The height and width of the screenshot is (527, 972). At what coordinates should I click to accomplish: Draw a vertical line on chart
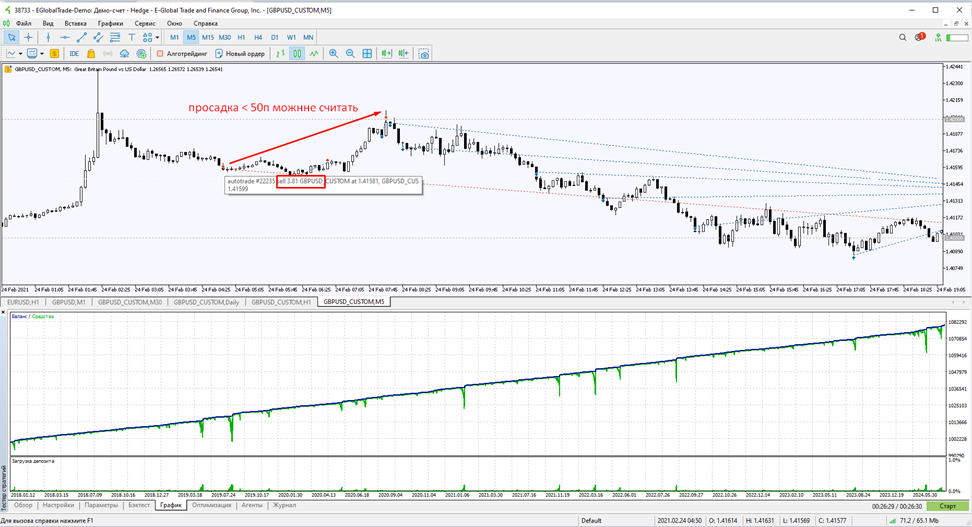(48, 37)
